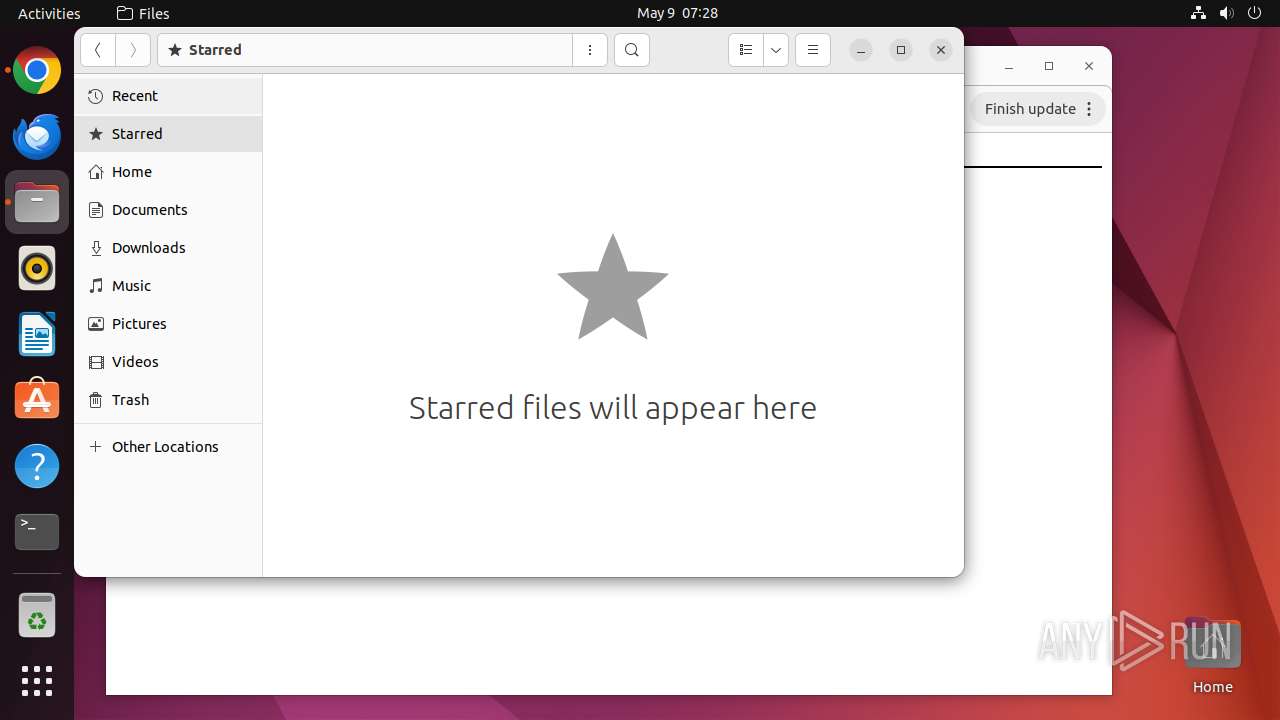Open Documents in the sidebar
1280x720 pixels.
pos(168,210)
